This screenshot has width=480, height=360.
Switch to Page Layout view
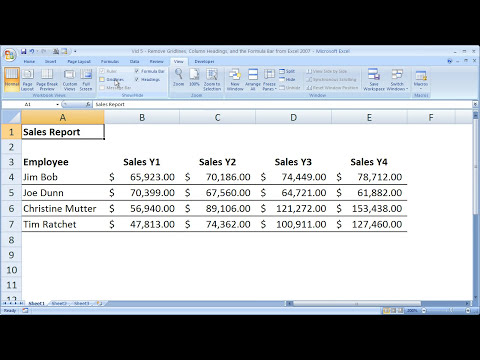(x=27, y=79)
